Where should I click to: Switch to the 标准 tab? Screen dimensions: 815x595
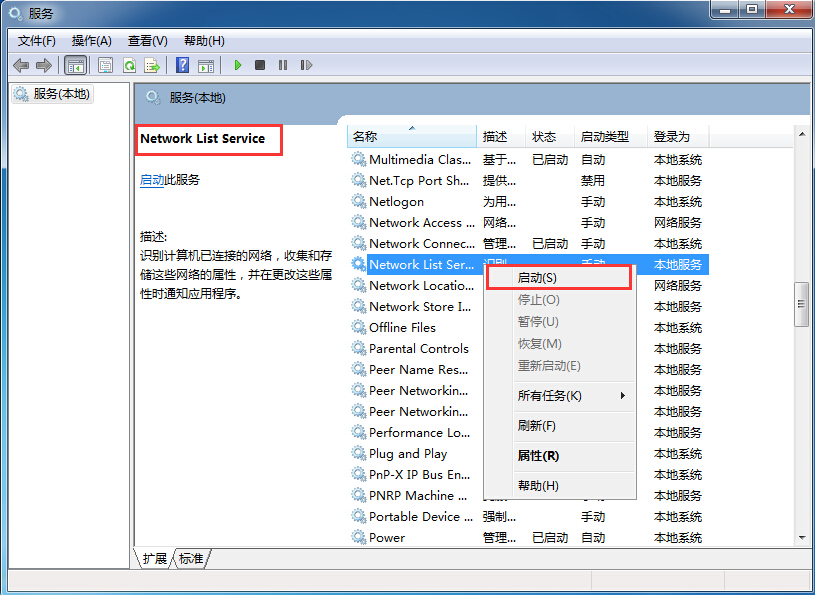click(x=190, y=558)
